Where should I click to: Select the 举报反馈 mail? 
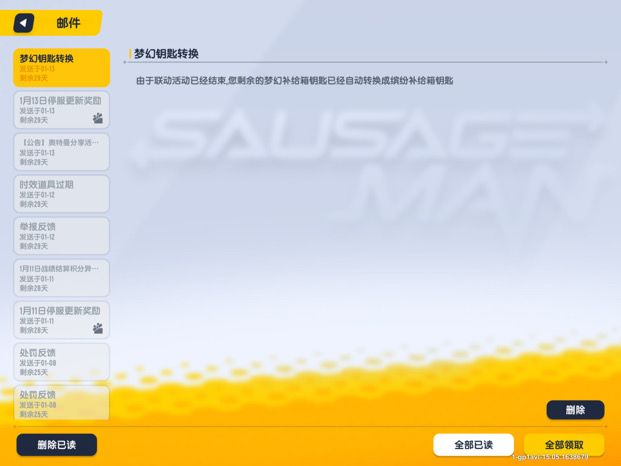(x=61, y=236)
